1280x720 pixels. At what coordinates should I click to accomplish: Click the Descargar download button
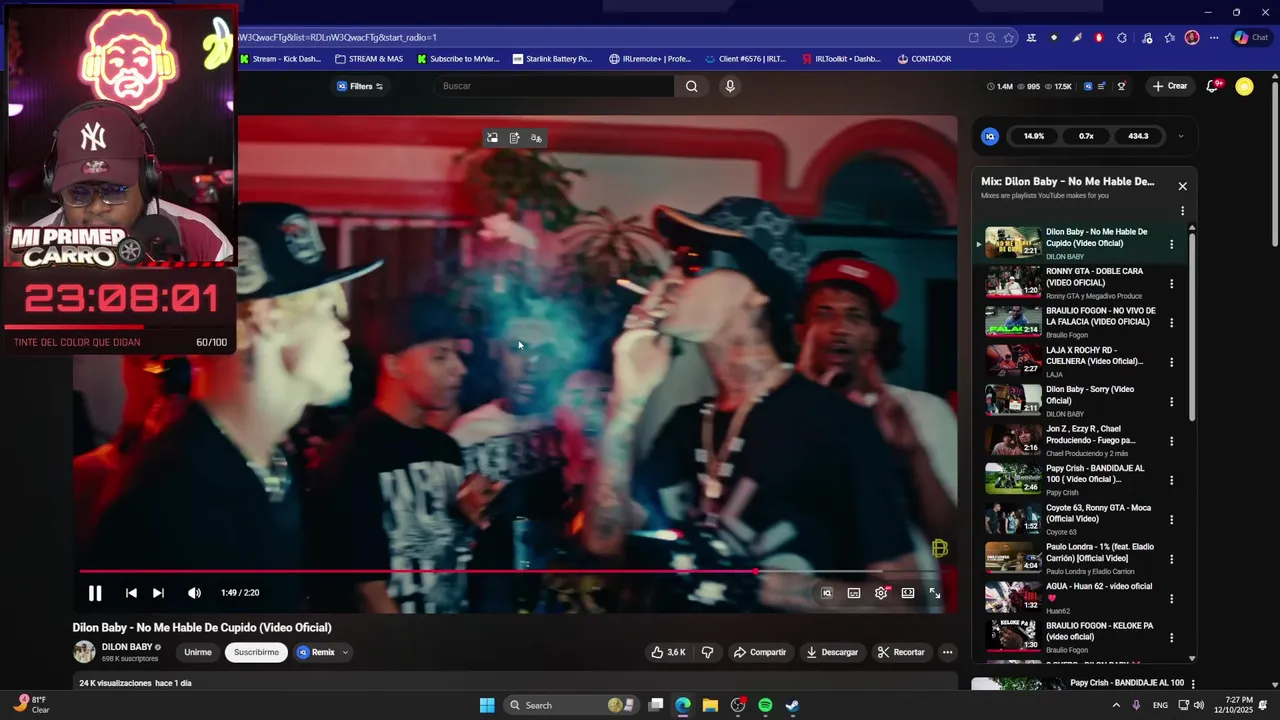832,652
